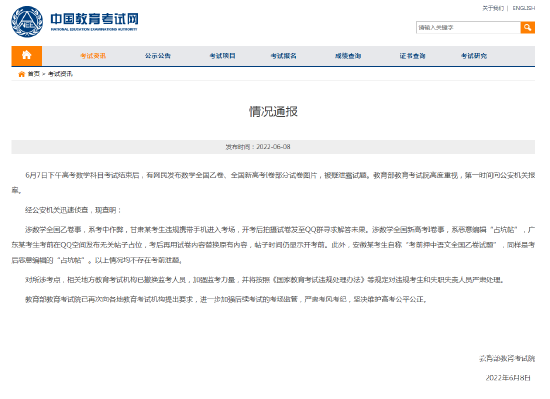Open the 成绩查询 menu tab

(x=348, y=56)
